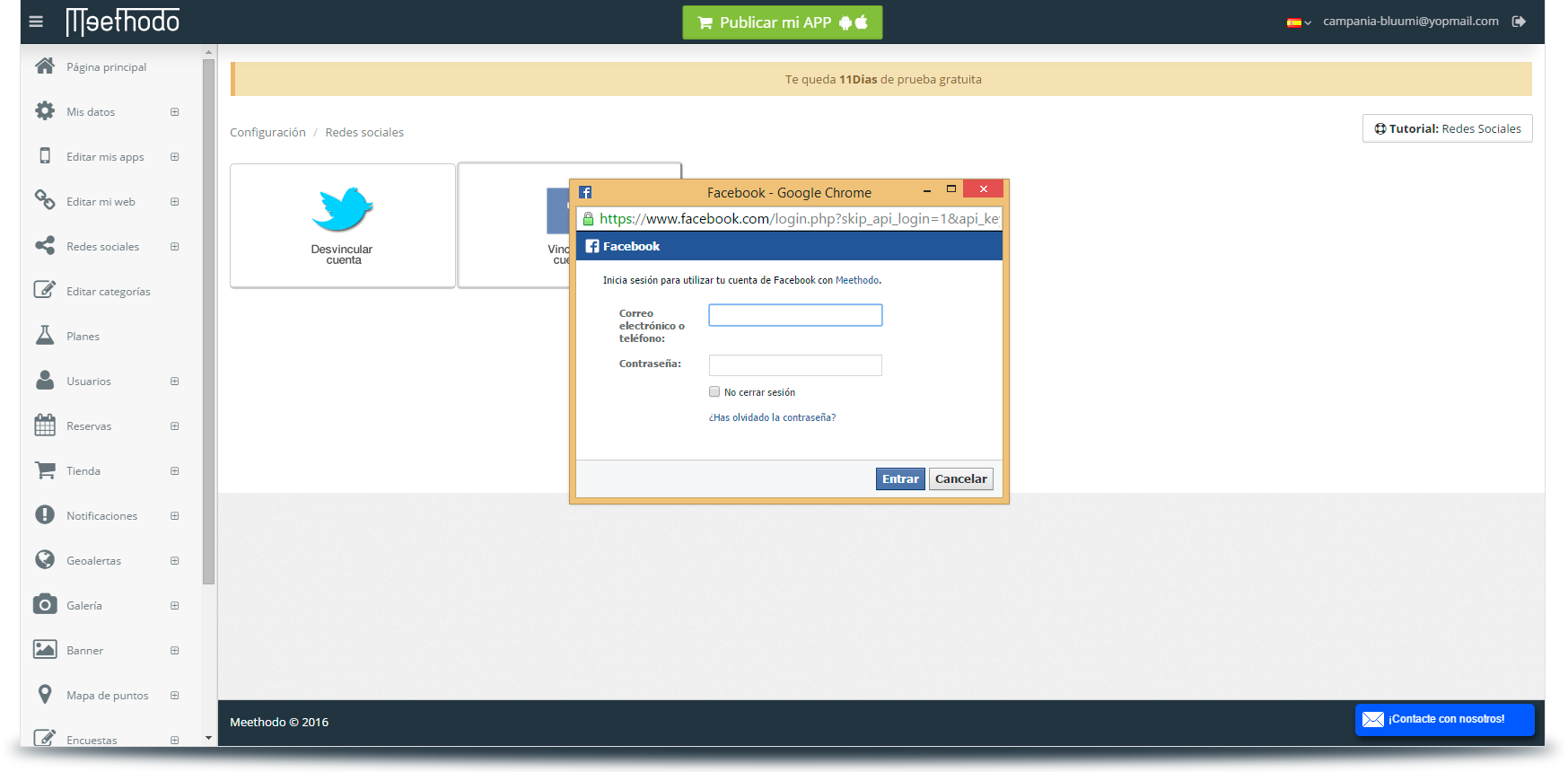Click the gear icon for Mis datos

click(x=45, y=111)
